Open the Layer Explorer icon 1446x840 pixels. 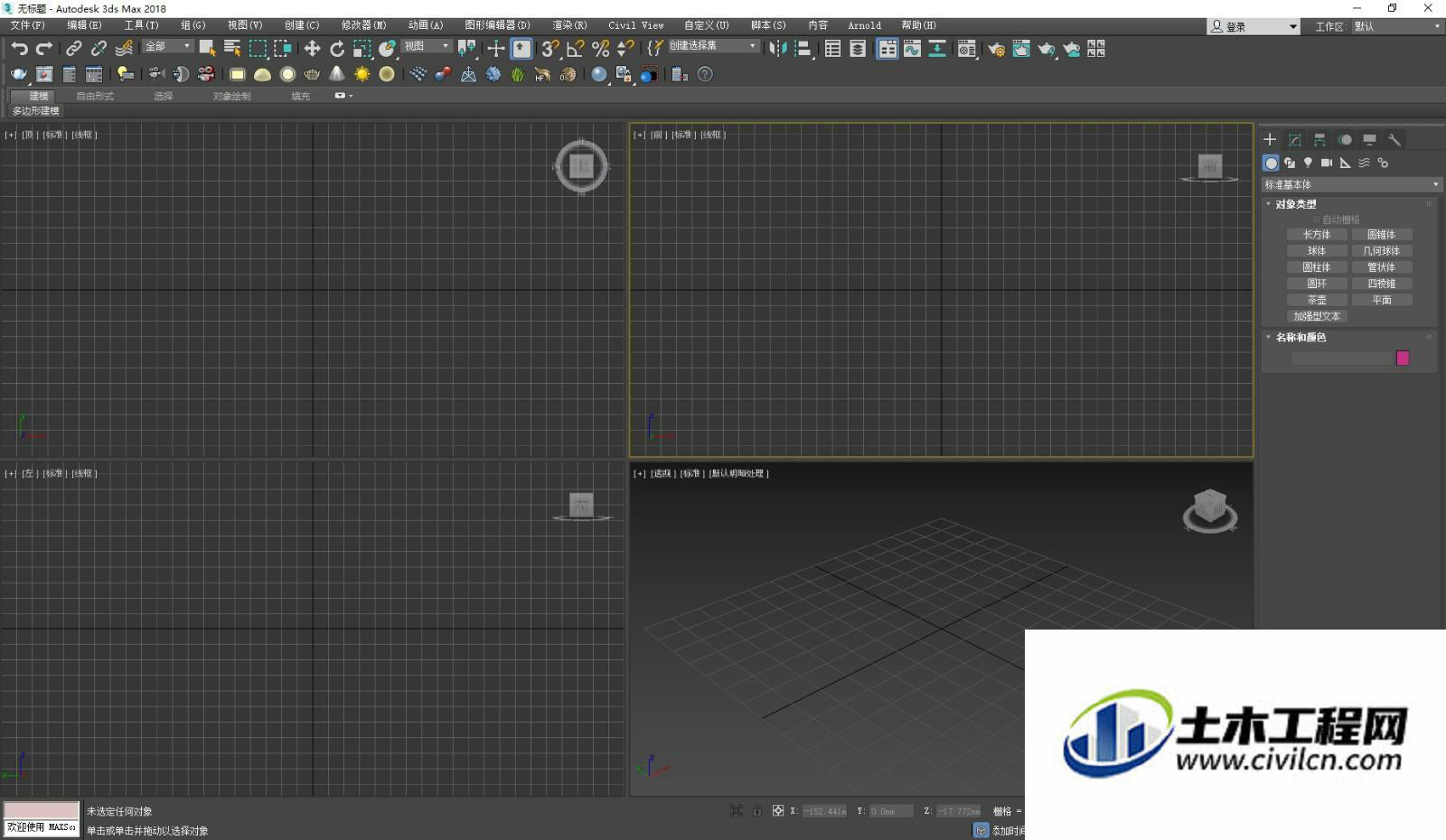pos(858,49)
